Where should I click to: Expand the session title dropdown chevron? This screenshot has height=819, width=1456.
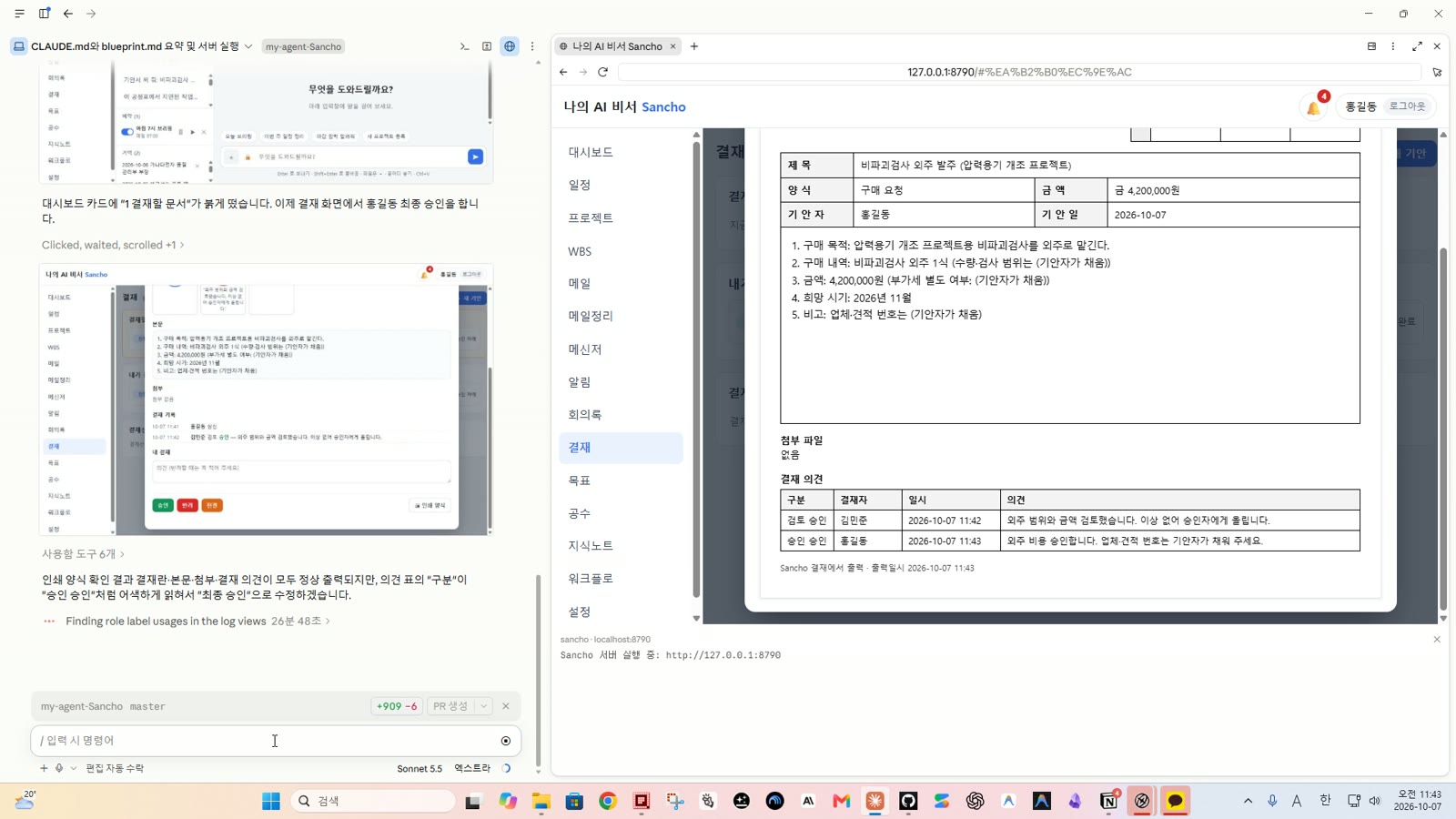click(x=248, y=46)
